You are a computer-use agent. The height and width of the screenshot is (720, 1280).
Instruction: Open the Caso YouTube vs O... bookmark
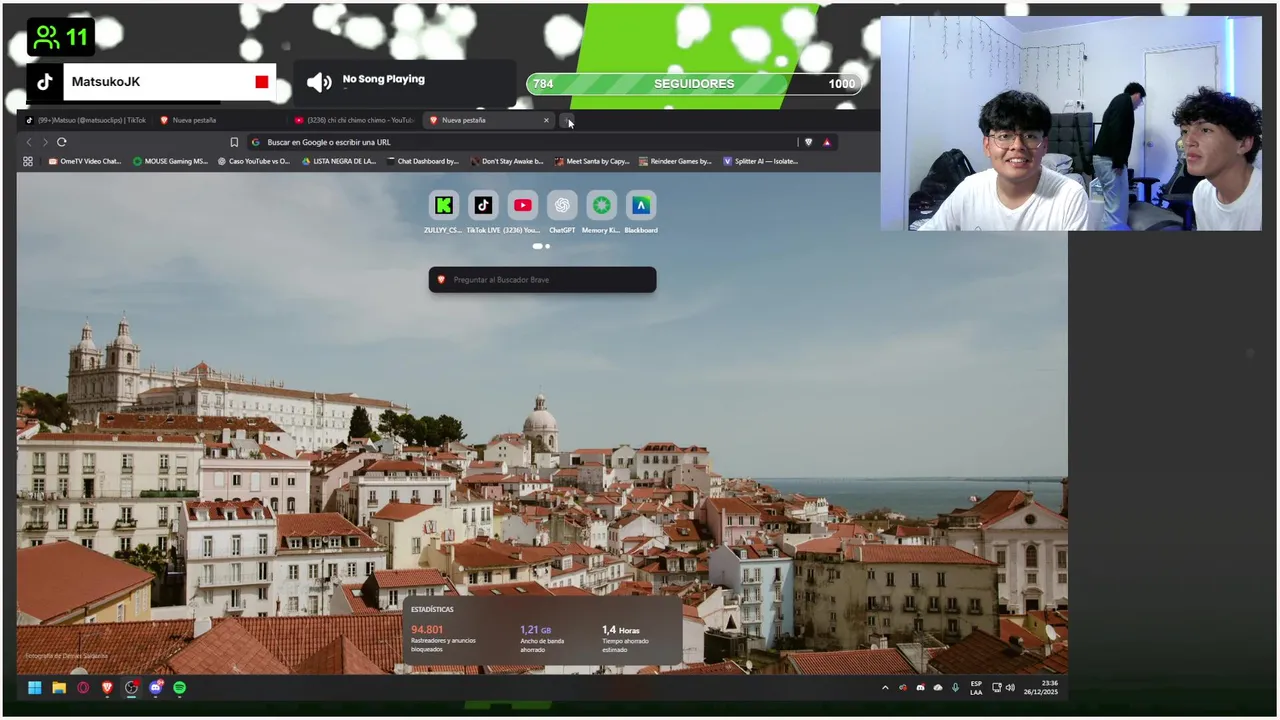(254, 161)
